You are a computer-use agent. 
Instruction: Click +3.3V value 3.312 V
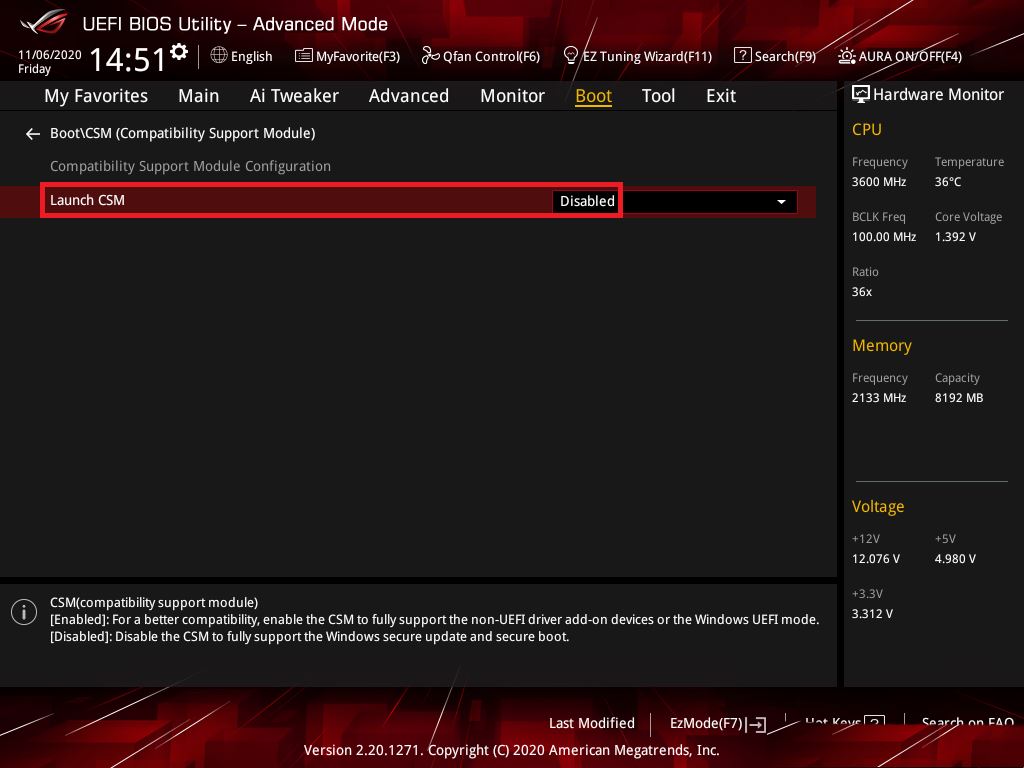point(872,614)
